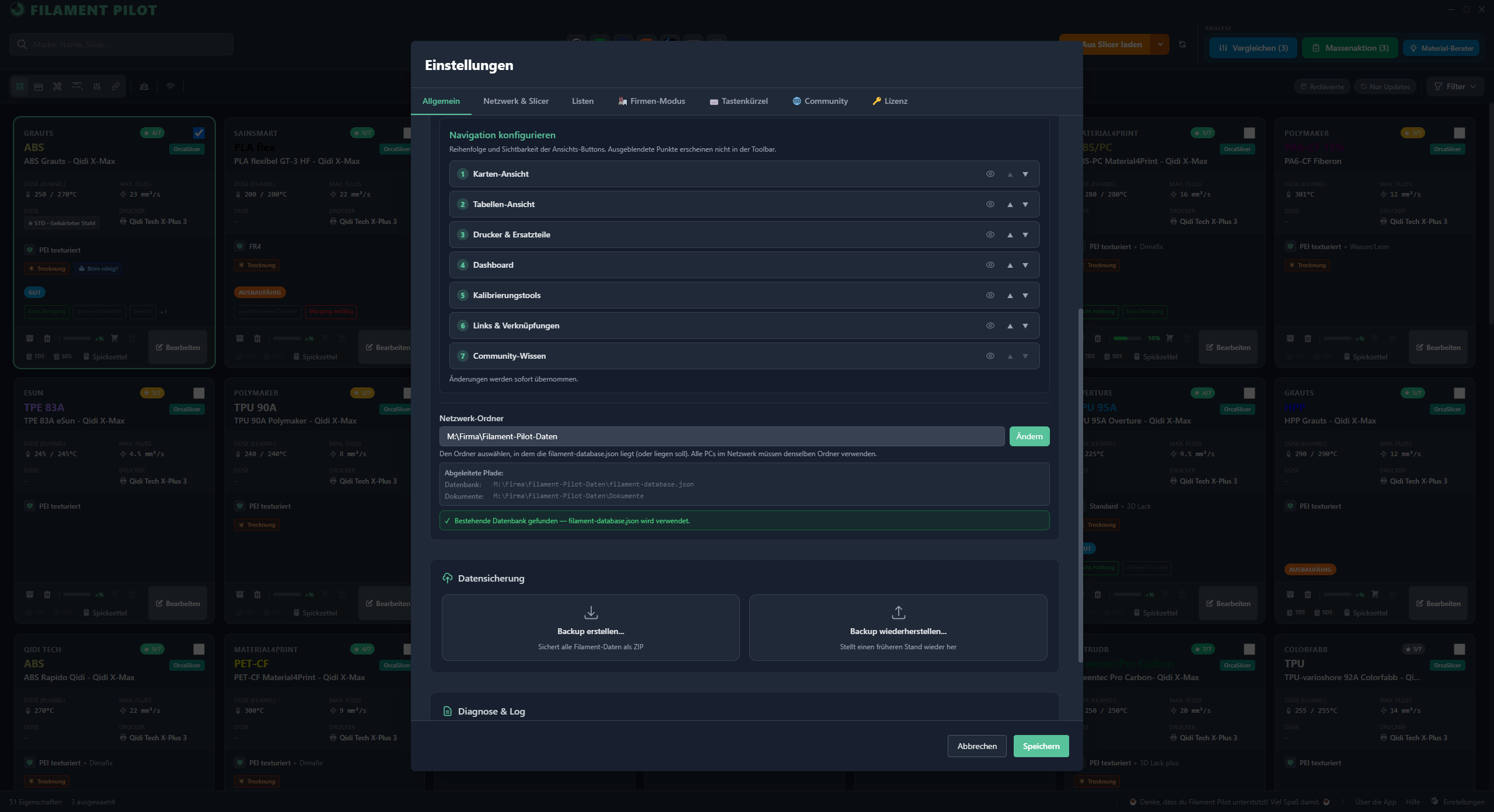Open table view icon in main toolbar

point(39,86)
